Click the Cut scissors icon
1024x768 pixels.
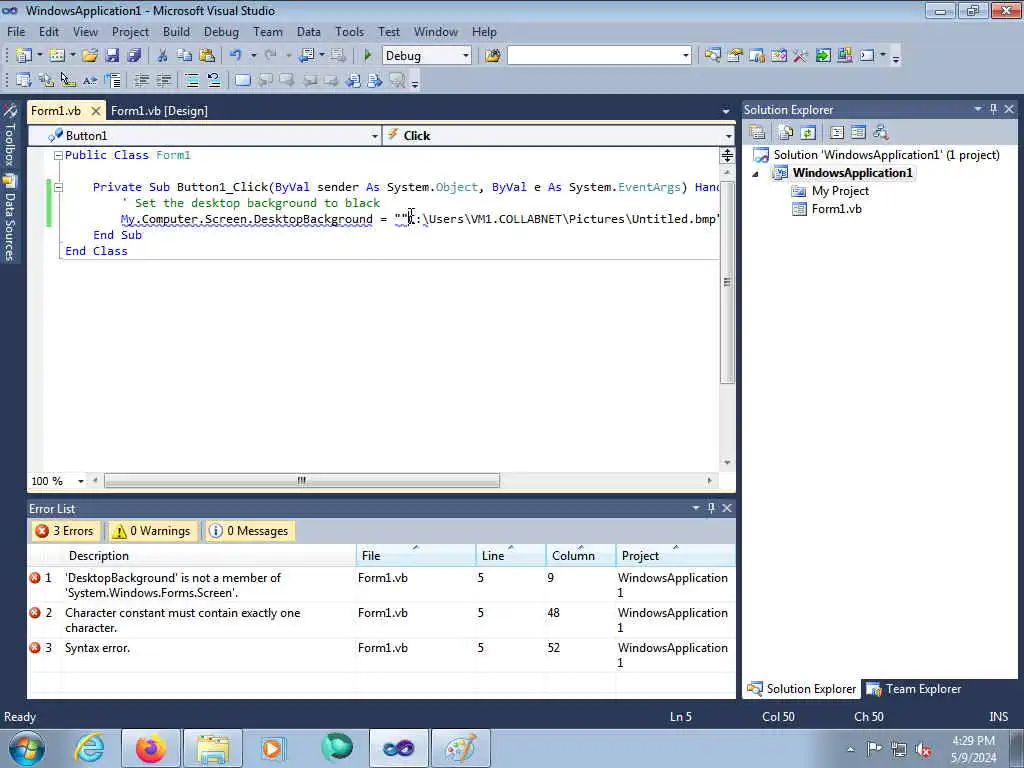click(x=163, y=56)
